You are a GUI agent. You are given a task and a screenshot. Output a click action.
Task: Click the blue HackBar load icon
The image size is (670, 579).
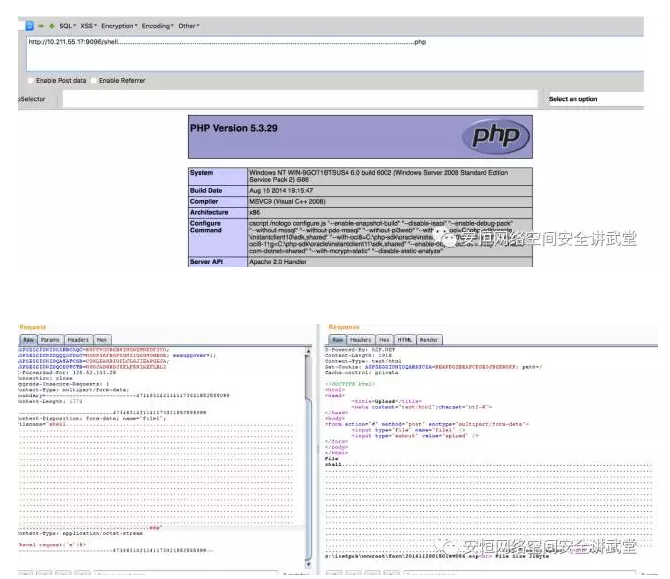coord(29,26)
